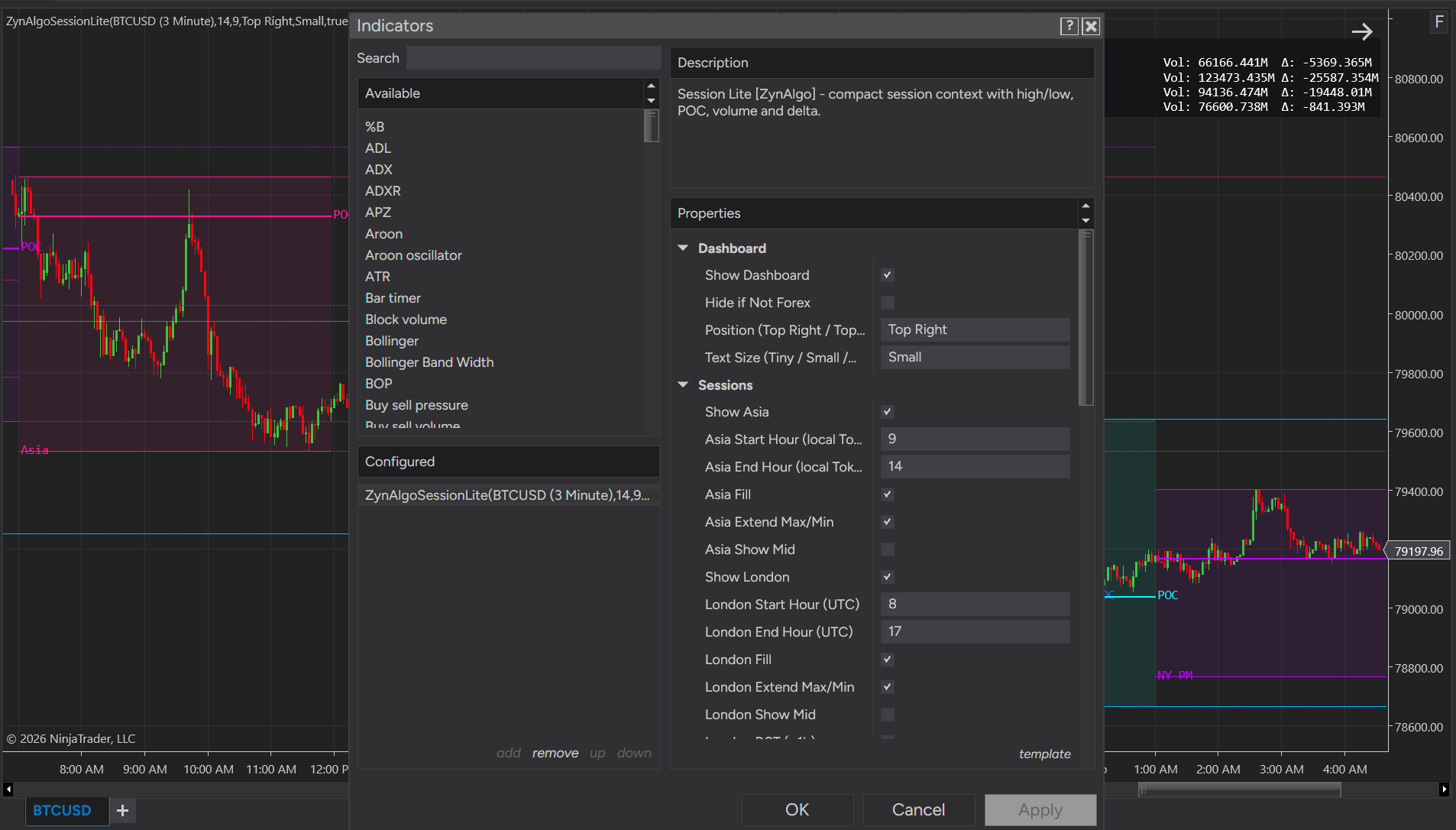Toggle the Asia Show Mid checkbox
The image size is (1456, 830).
(x=888, y=550)
